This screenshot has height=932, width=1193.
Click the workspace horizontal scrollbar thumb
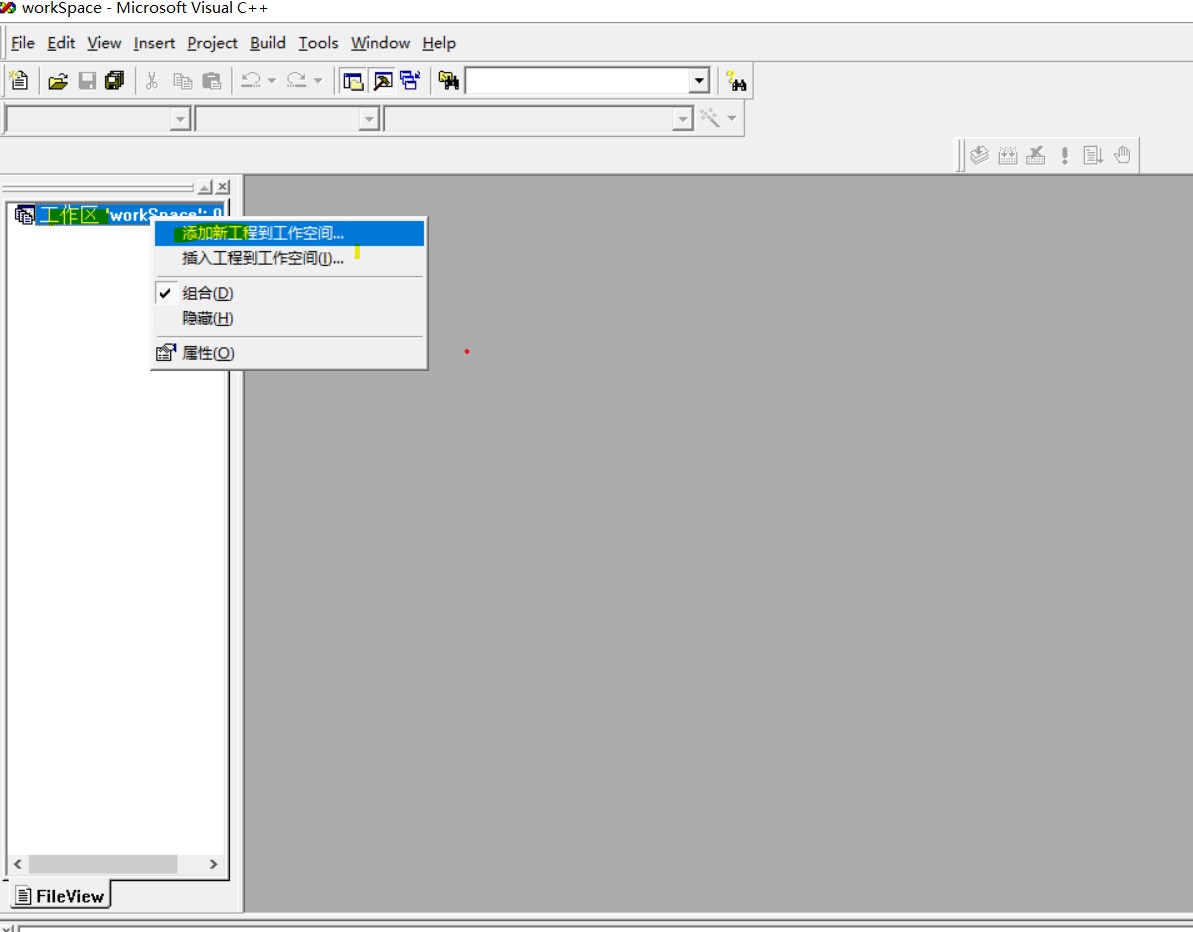tap(103, 864)
